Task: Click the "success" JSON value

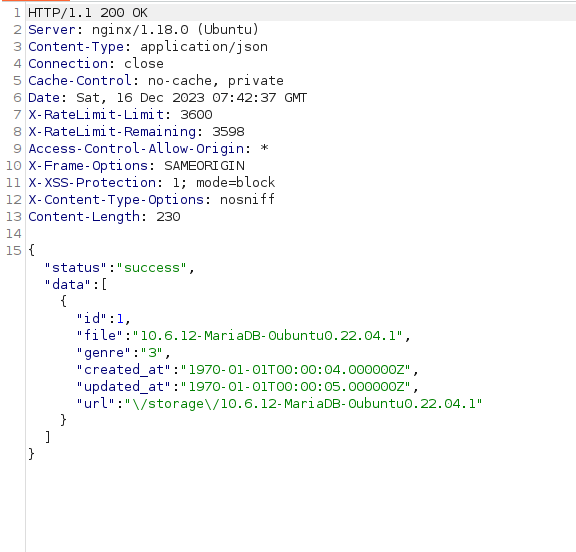Action: click(152, 268)
